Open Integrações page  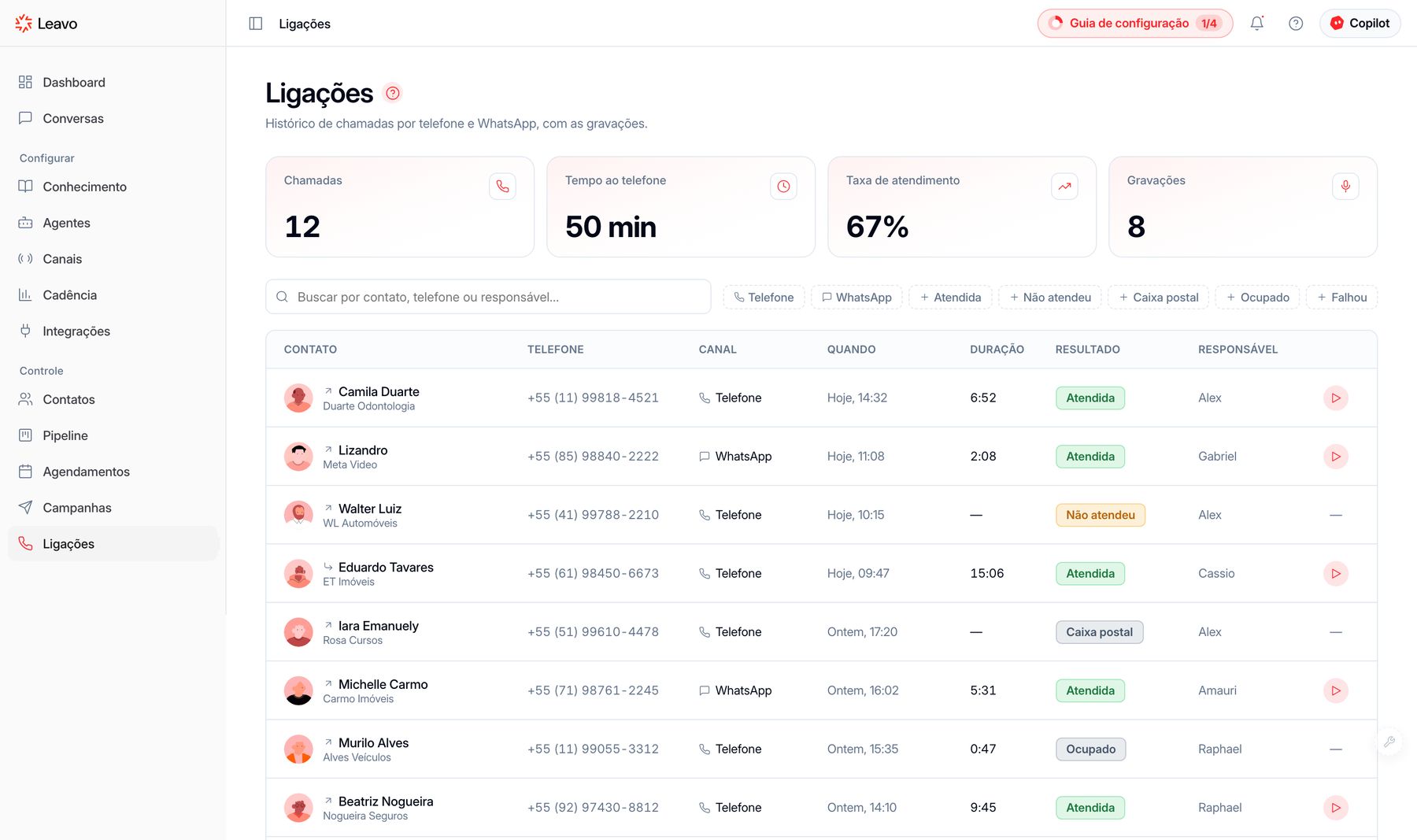[113, 331]
